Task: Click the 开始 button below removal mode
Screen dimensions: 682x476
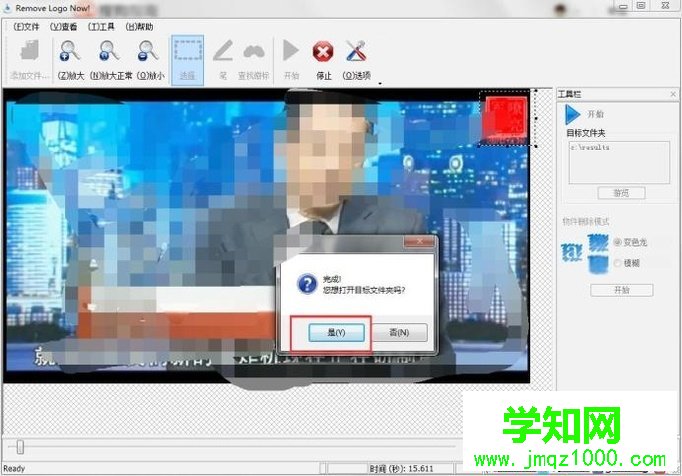Action: pos(622,290)
